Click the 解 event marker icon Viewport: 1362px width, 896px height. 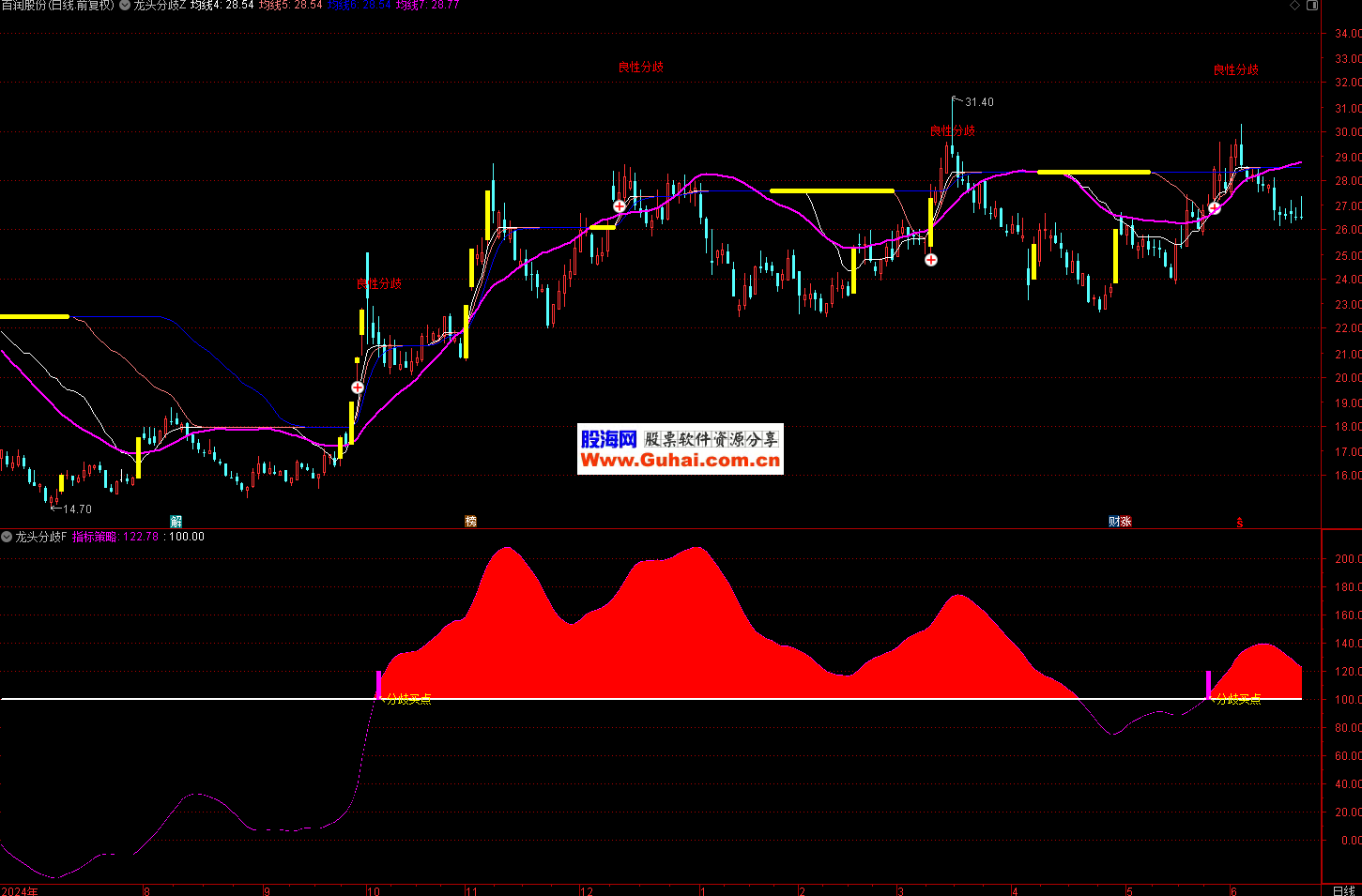(x=176, y=522)
